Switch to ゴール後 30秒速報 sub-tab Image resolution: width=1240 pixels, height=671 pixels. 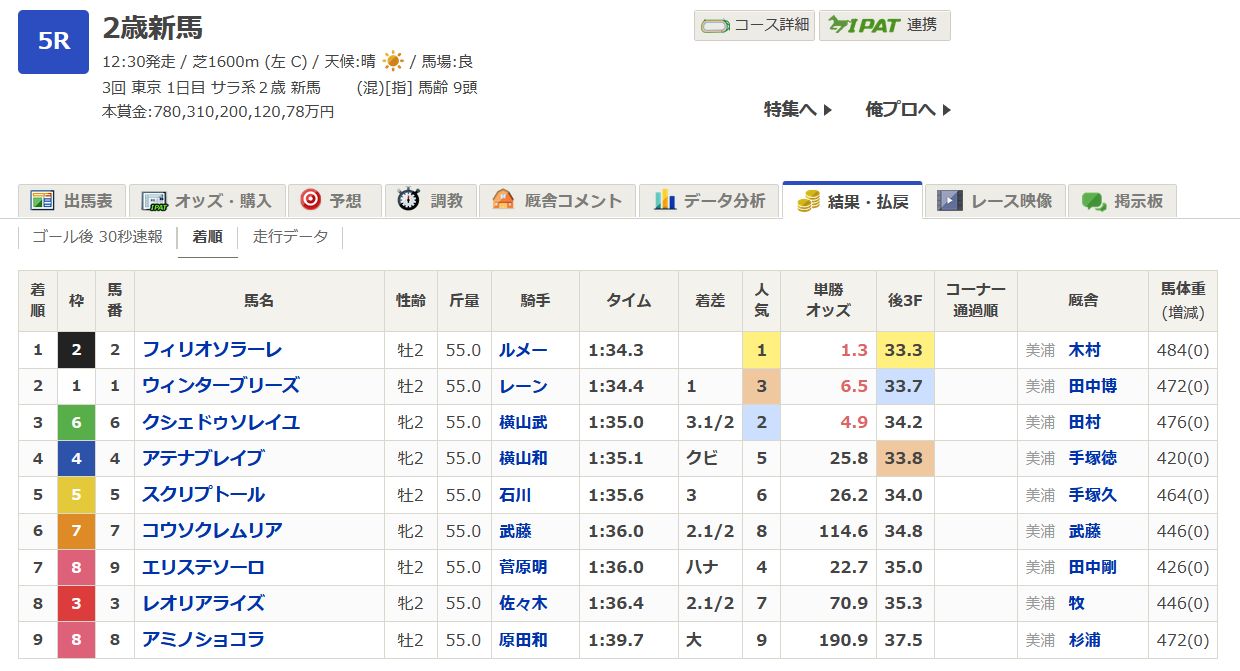click(97, 237)
